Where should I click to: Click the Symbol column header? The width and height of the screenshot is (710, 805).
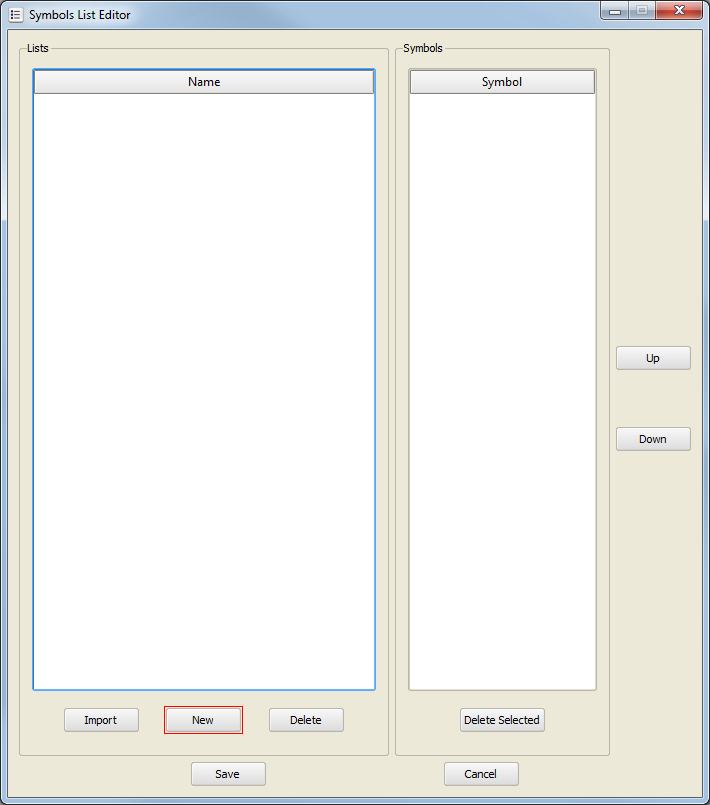pos(502,82)
